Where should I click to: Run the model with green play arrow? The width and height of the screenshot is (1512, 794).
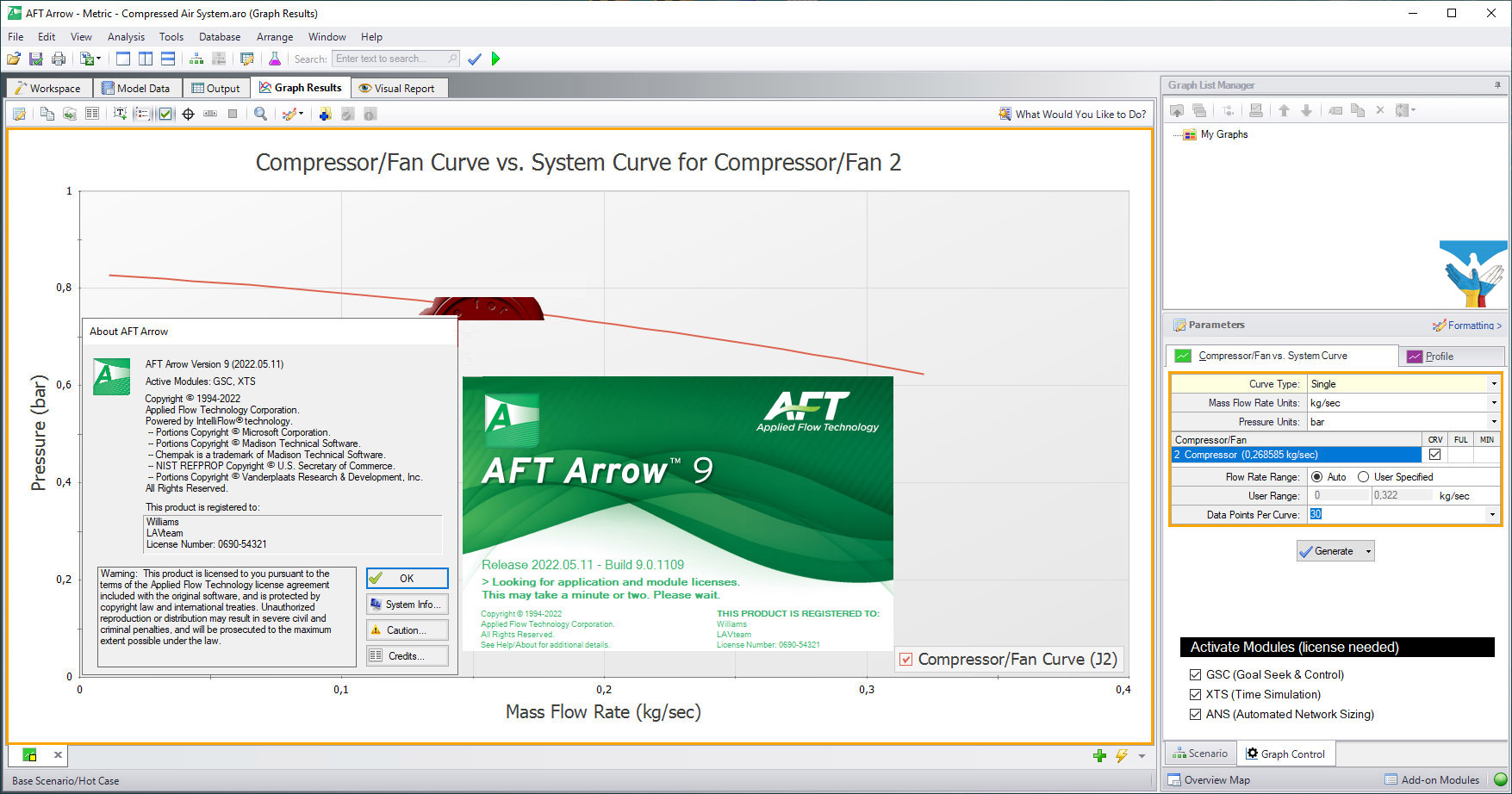(496, 59)
